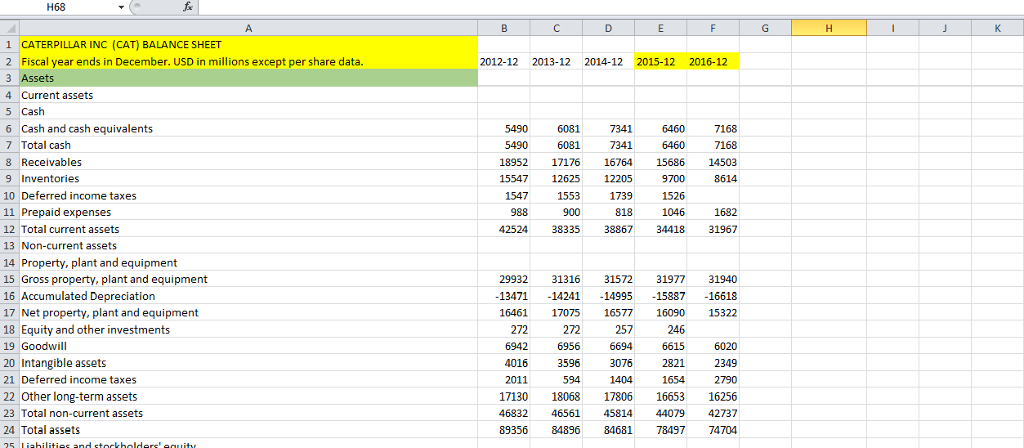1024x448 pixels.
Task: Click the 'Total non-current assets' label
Action: [82, 413]
